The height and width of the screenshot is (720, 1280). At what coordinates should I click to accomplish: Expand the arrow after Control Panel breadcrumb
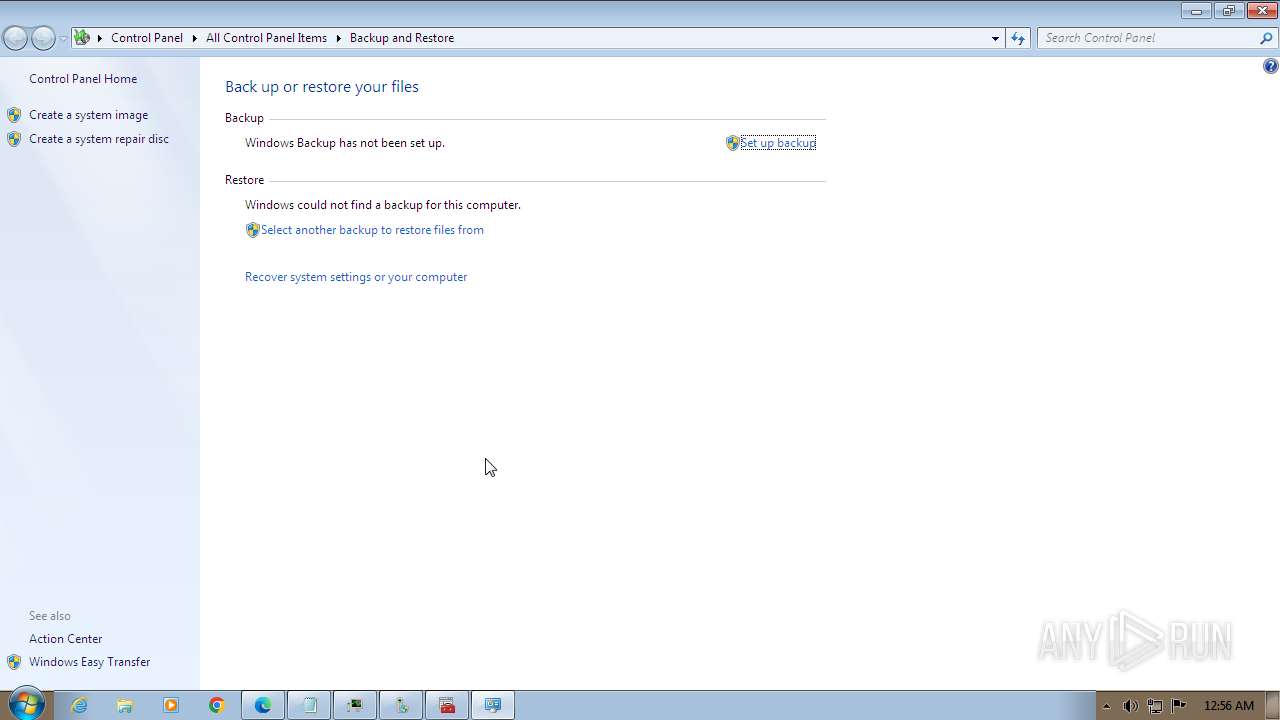pos(195,38)
